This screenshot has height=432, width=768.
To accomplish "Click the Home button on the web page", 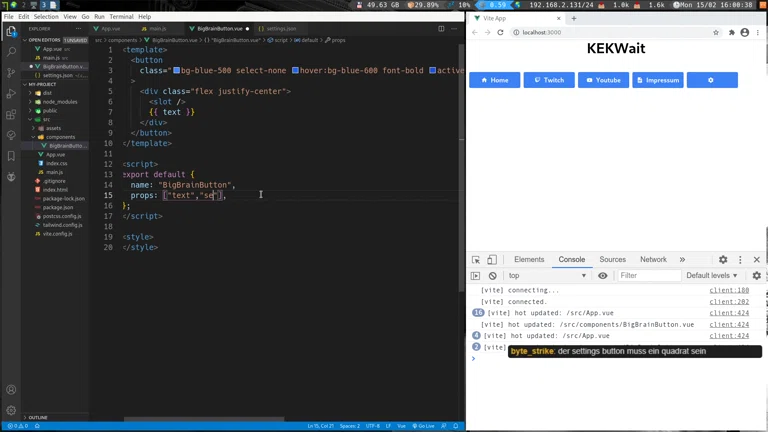I will click(x=495, y=80).
